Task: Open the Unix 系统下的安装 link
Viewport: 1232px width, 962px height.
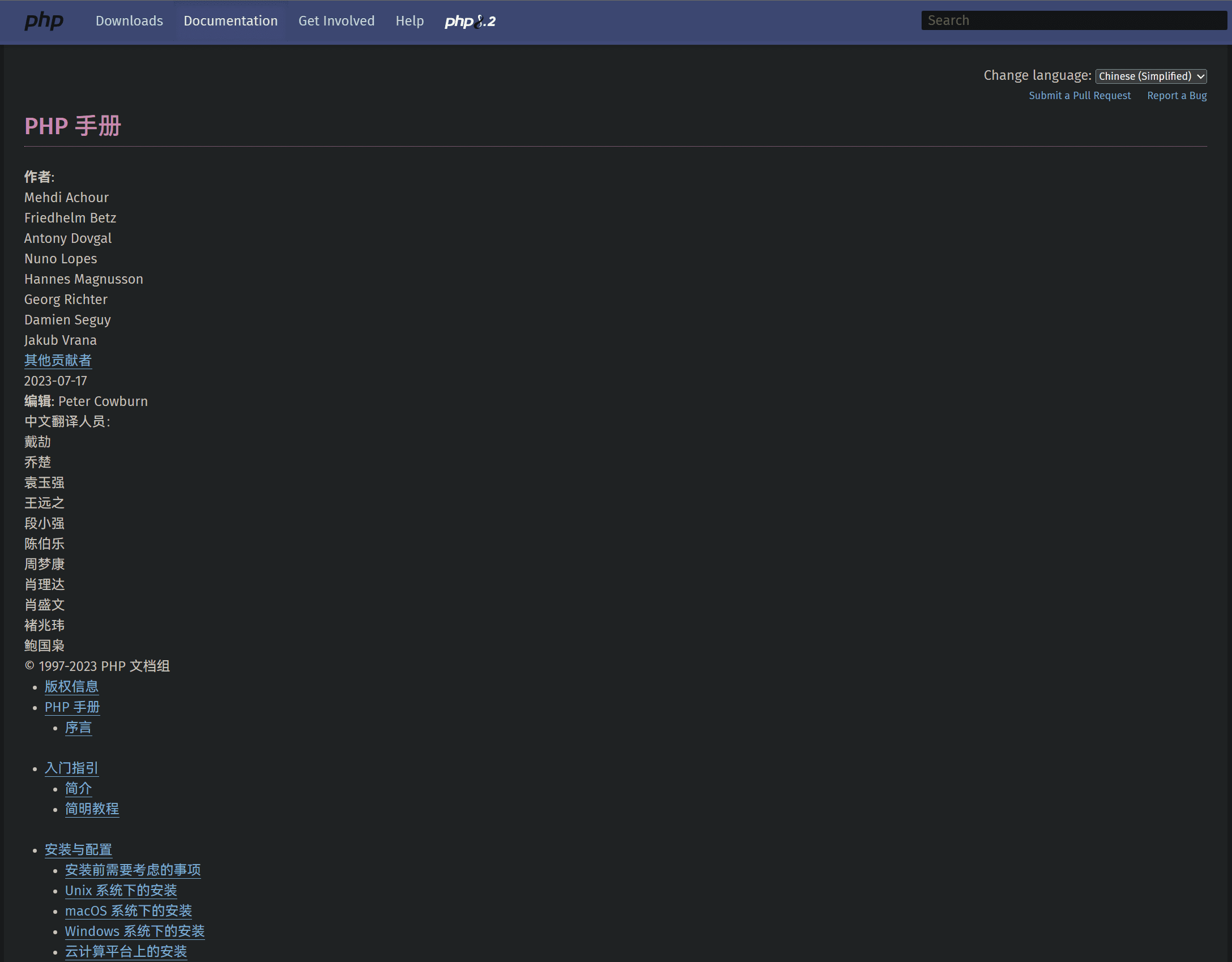Action: (x=121, y=891)
